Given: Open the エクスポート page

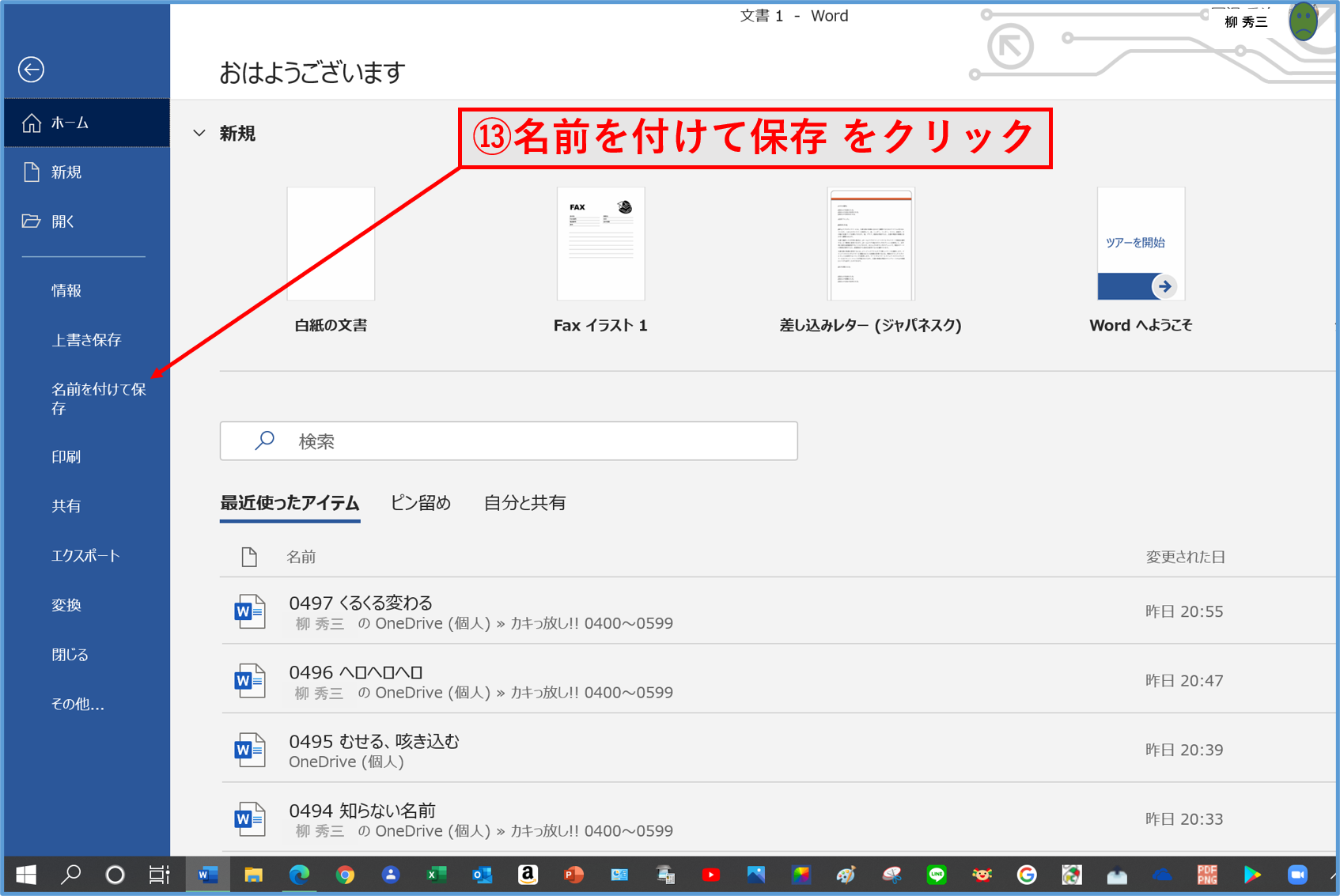Looking at the screenshot, I should [x=86, y=555].
